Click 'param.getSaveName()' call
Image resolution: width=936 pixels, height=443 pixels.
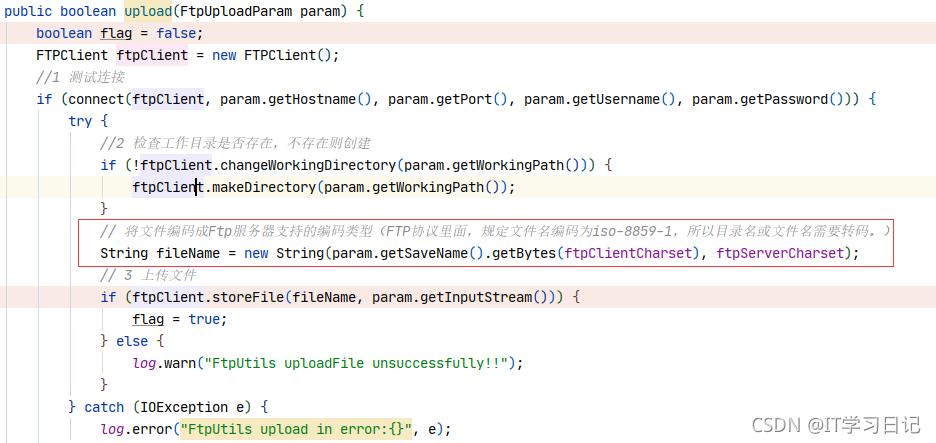pos(408,253)
